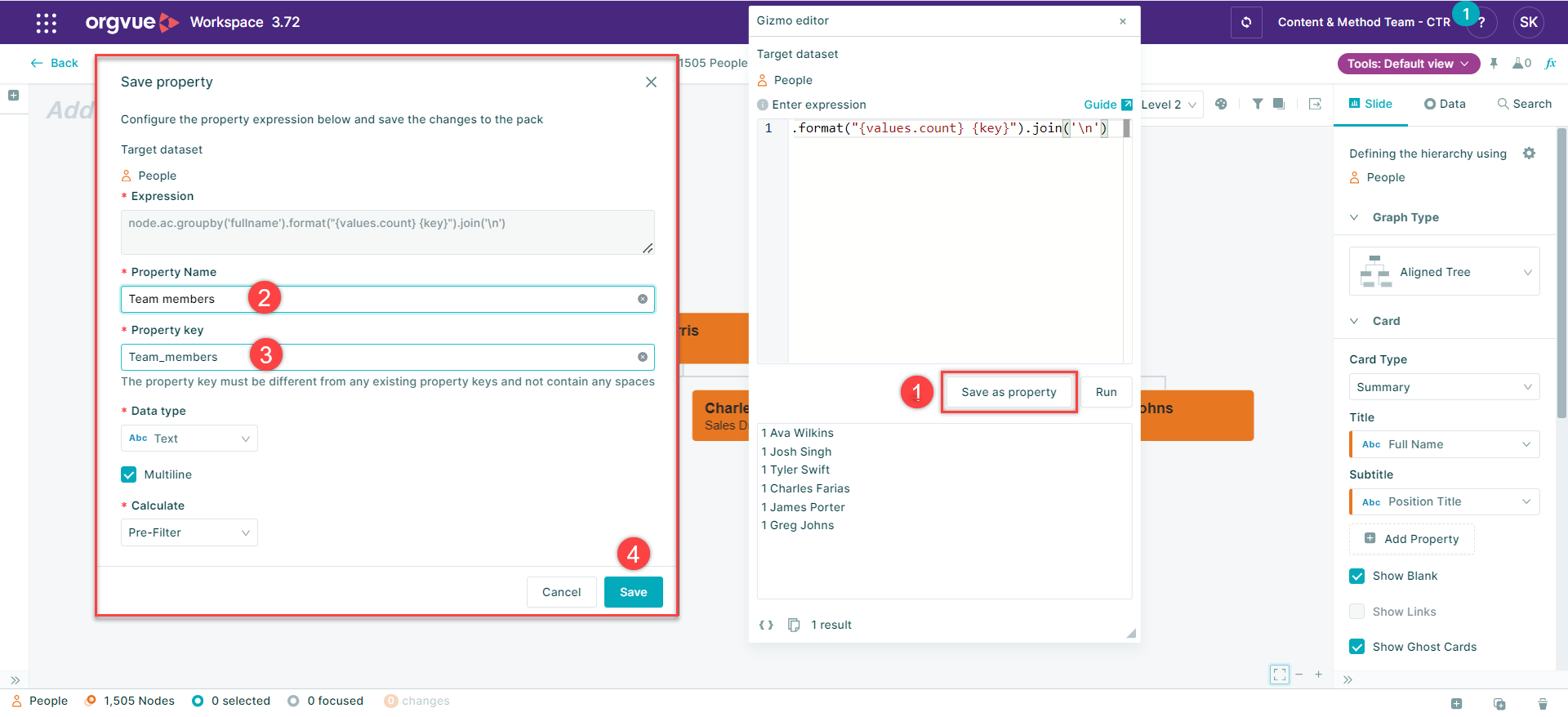Viewport: 1568px width, 717px height.
Task: Click the duplicate icon in status bar
Action: [1499, 703]
